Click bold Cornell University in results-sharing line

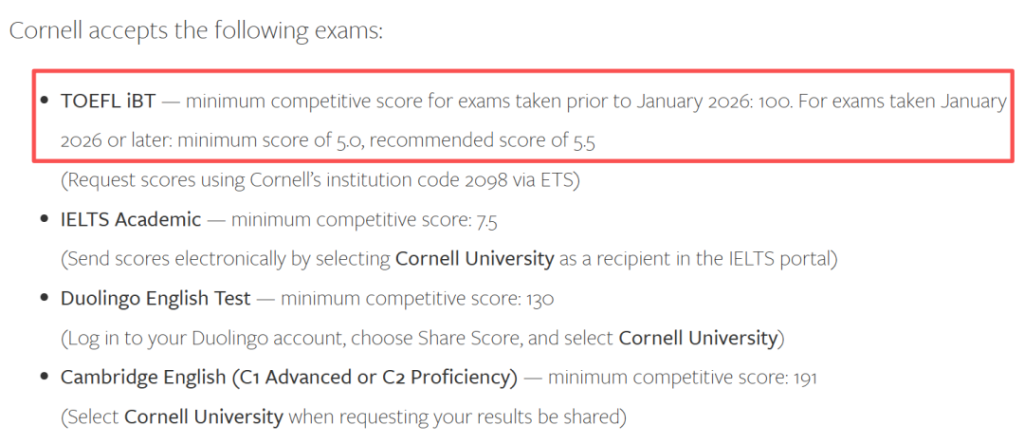click(203, 417)
